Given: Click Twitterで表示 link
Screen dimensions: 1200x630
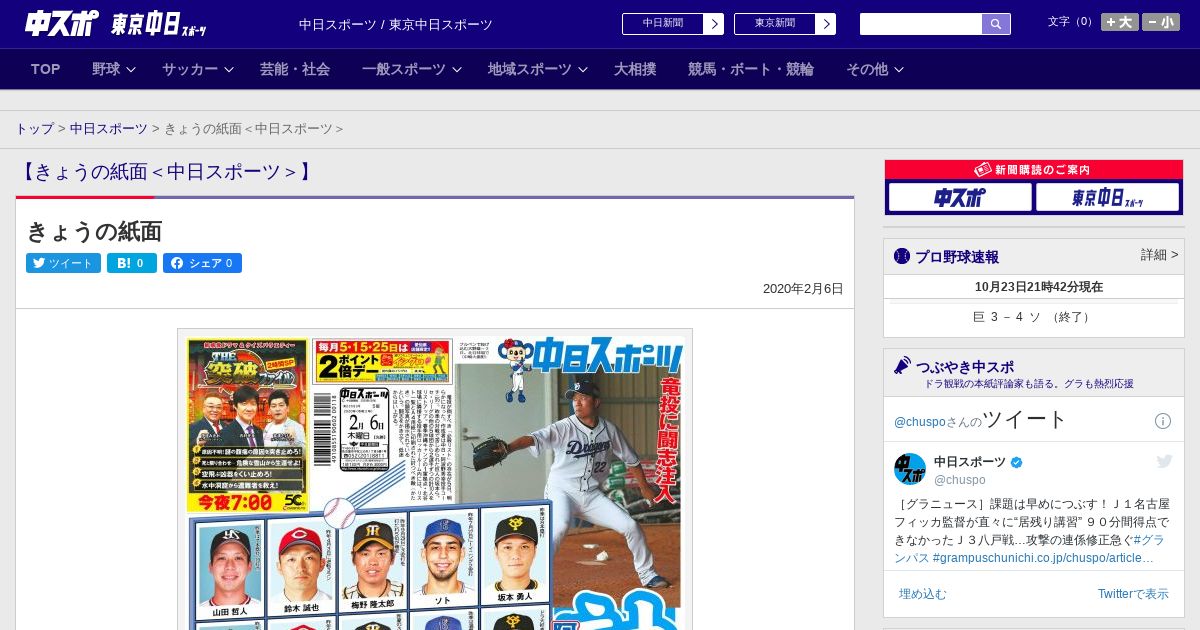Looking at the screenshot, I should click(x=1133, y=594).
